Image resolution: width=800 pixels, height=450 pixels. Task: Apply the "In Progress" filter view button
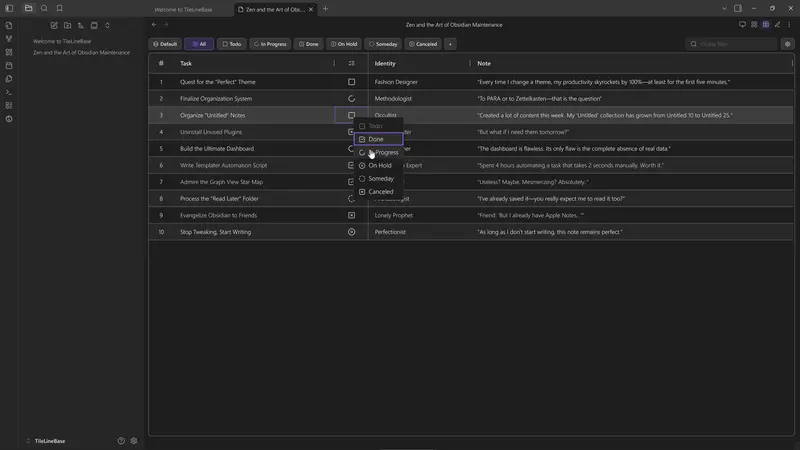(x=269, y=44)
